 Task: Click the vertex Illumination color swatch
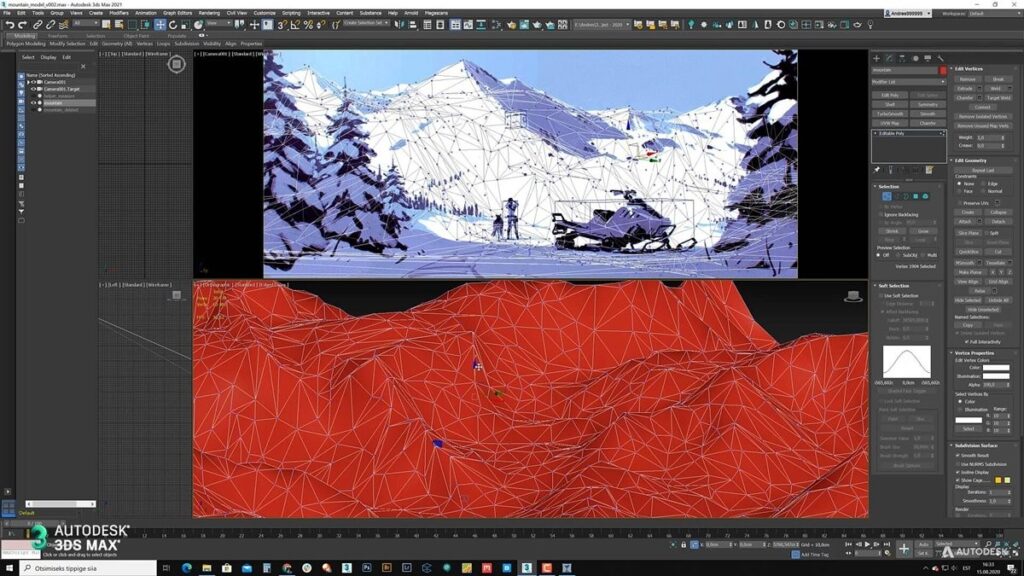[995, 376]
